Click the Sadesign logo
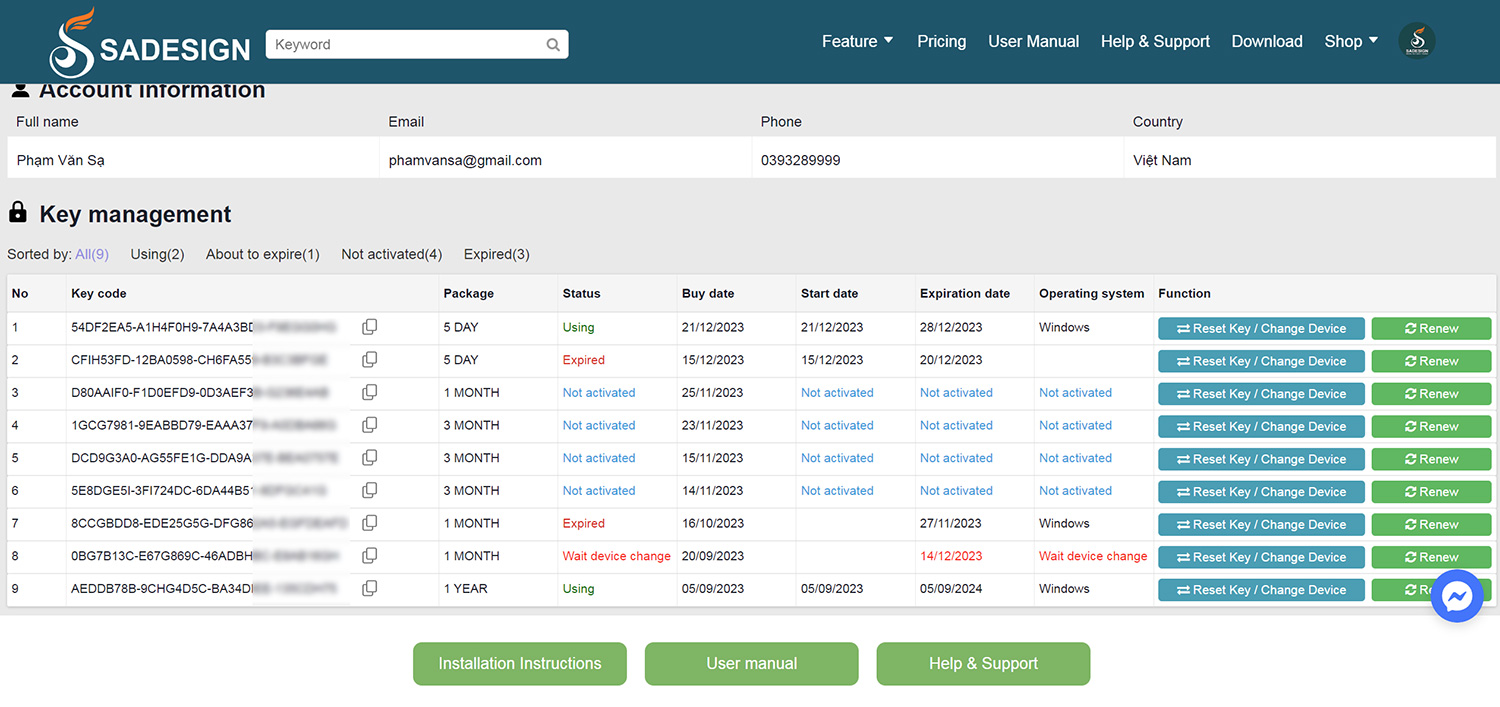Viewport: 1500px width, 707px height. (x=150, y=44)
